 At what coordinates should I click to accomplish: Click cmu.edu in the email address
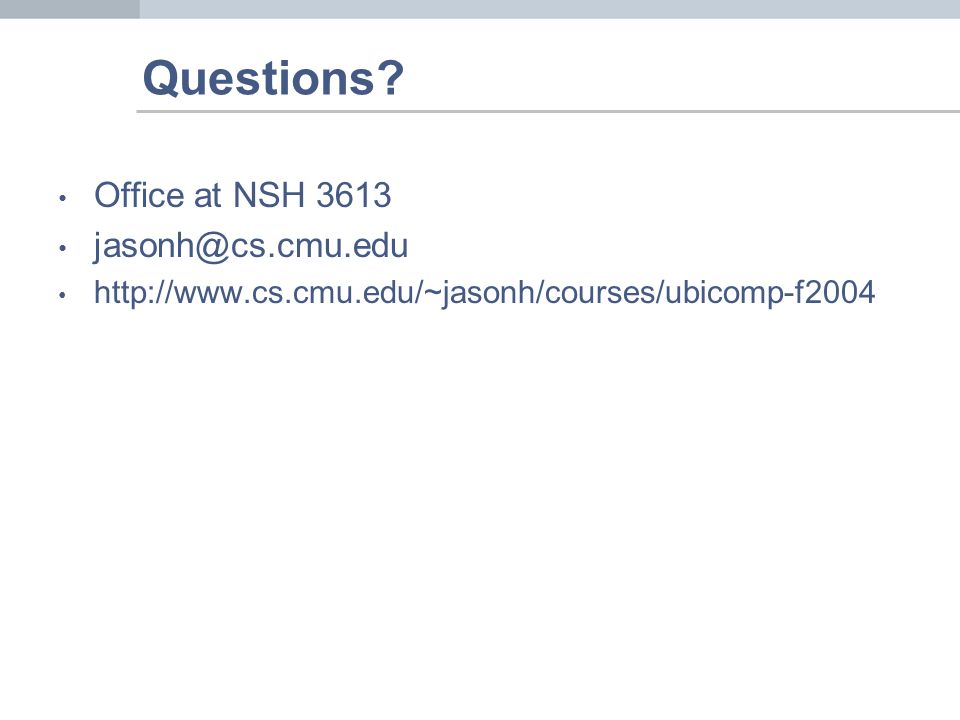[x=342, y=246]
